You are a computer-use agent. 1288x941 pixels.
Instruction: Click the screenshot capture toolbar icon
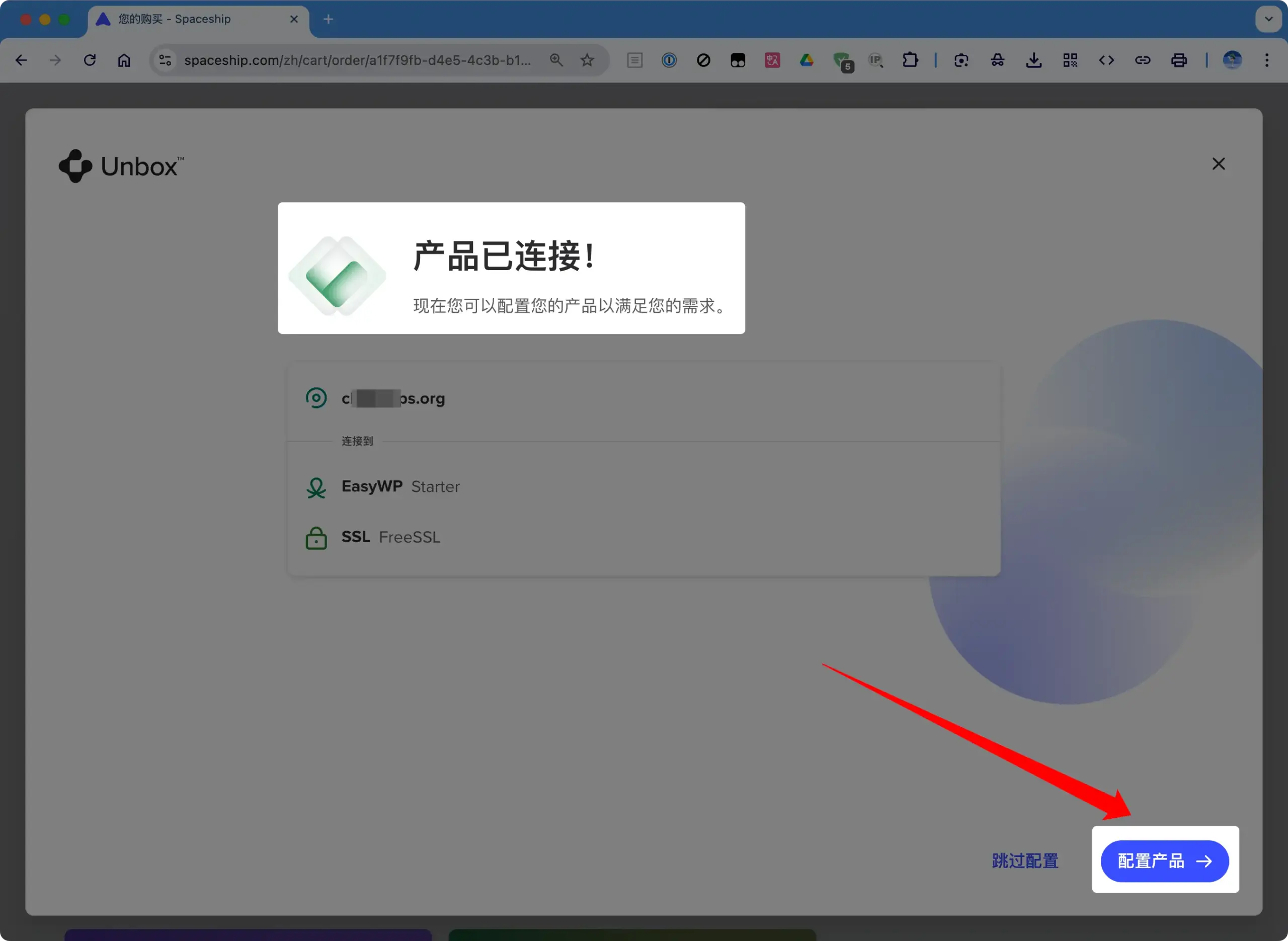point(961,60)
